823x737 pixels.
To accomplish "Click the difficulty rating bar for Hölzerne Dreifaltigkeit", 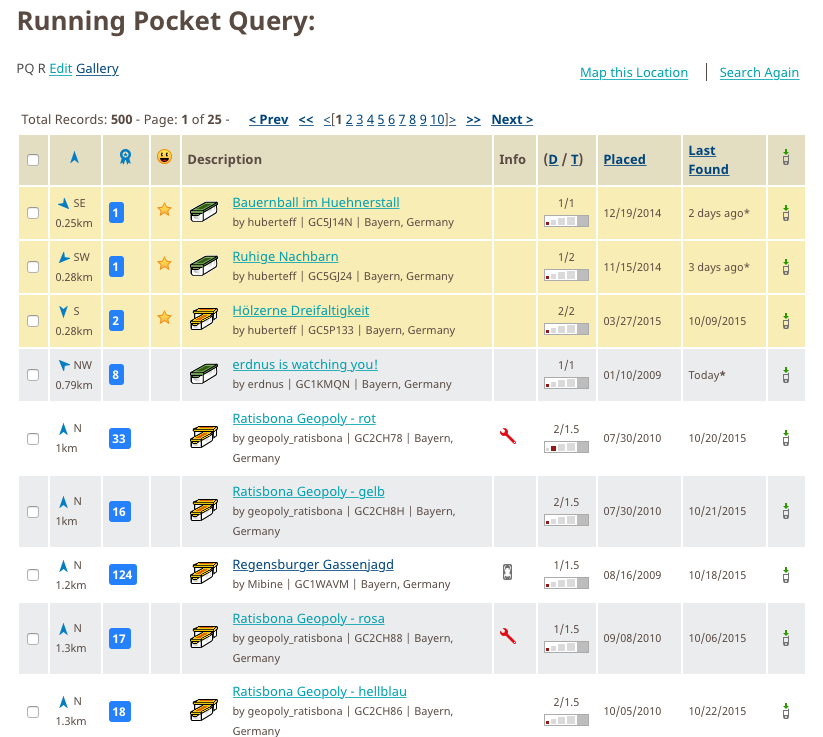I will point(562,328).
